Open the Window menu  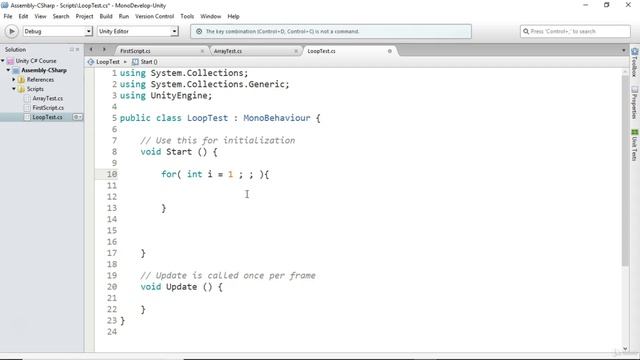tap(211, 16)
